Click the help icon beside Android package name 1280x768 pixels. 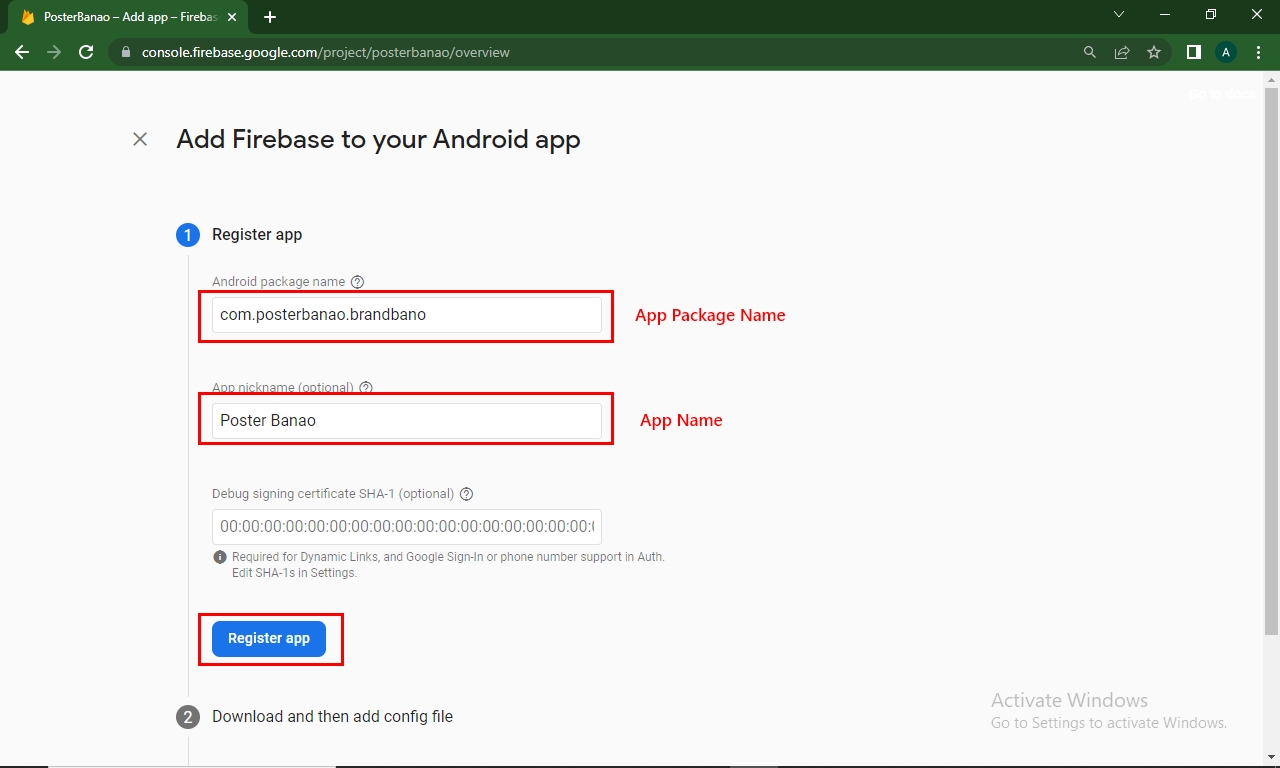click(358, 282)
